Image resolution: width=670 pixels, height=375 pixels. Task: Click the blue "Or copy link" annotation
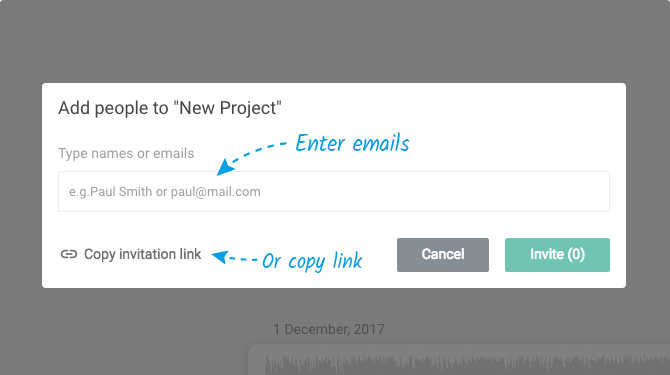pos(312,261)
